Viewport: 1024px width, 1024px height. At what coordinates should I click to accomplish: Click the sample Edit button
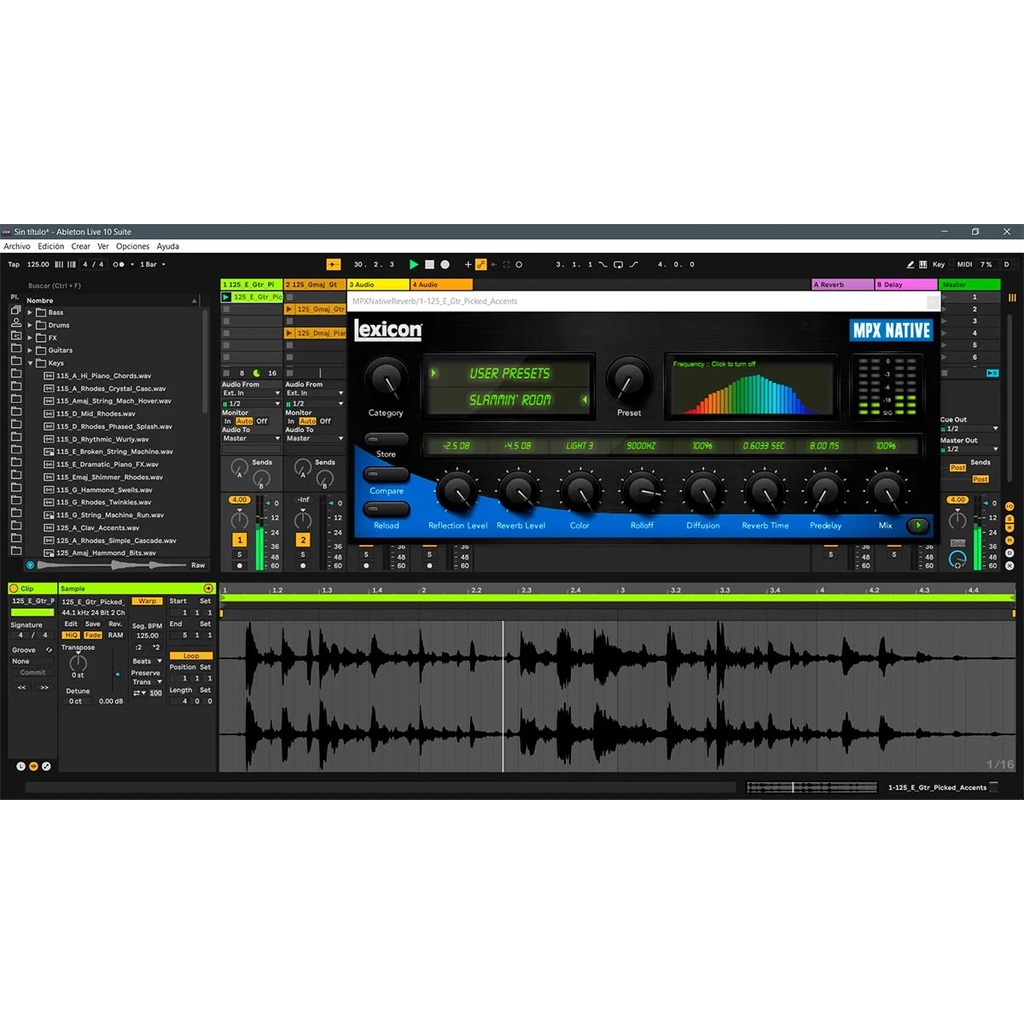pyautogui.click(x=71, y=624)
